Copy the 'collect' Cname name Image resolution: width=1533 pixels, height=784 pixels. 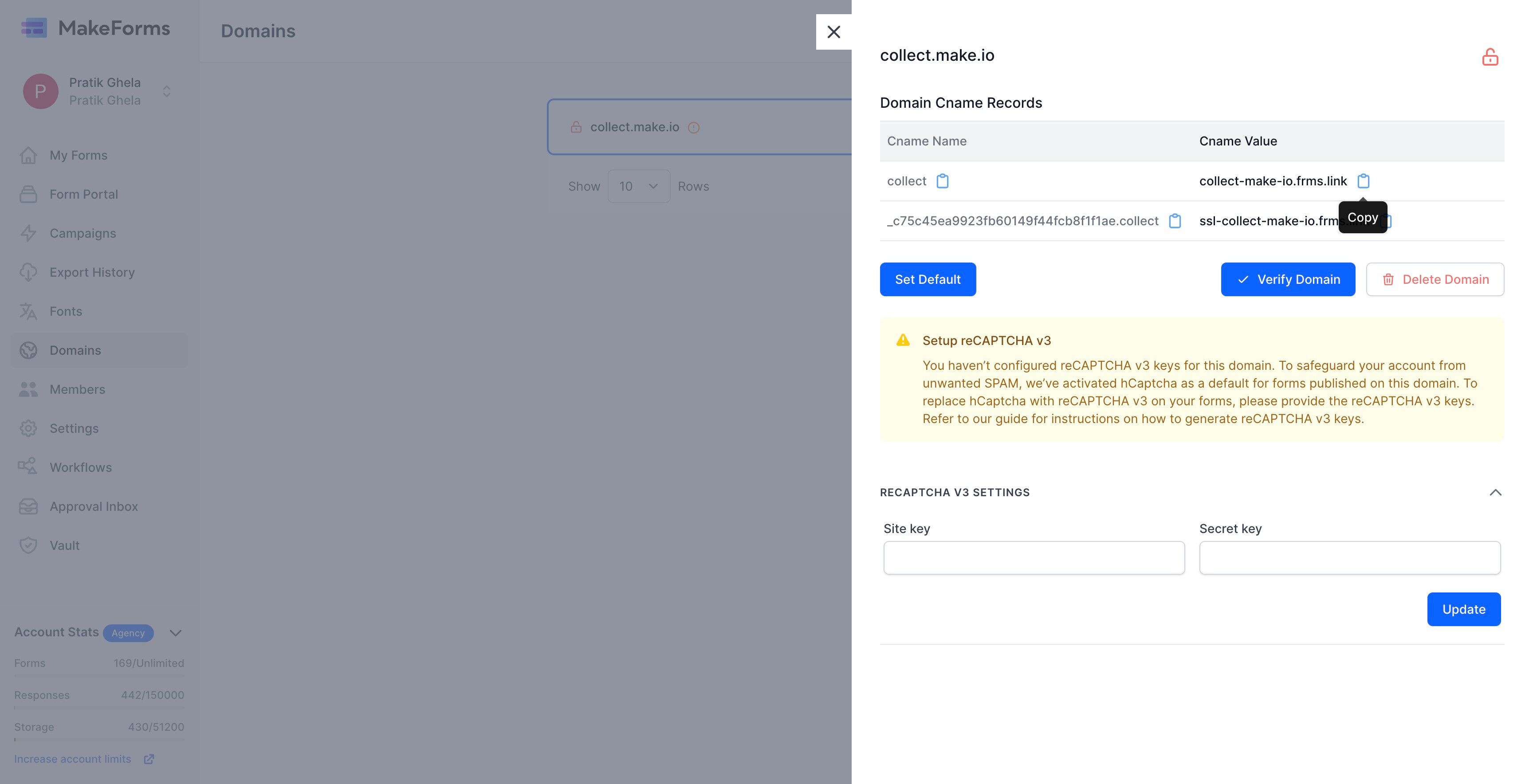tap(942, 181)
